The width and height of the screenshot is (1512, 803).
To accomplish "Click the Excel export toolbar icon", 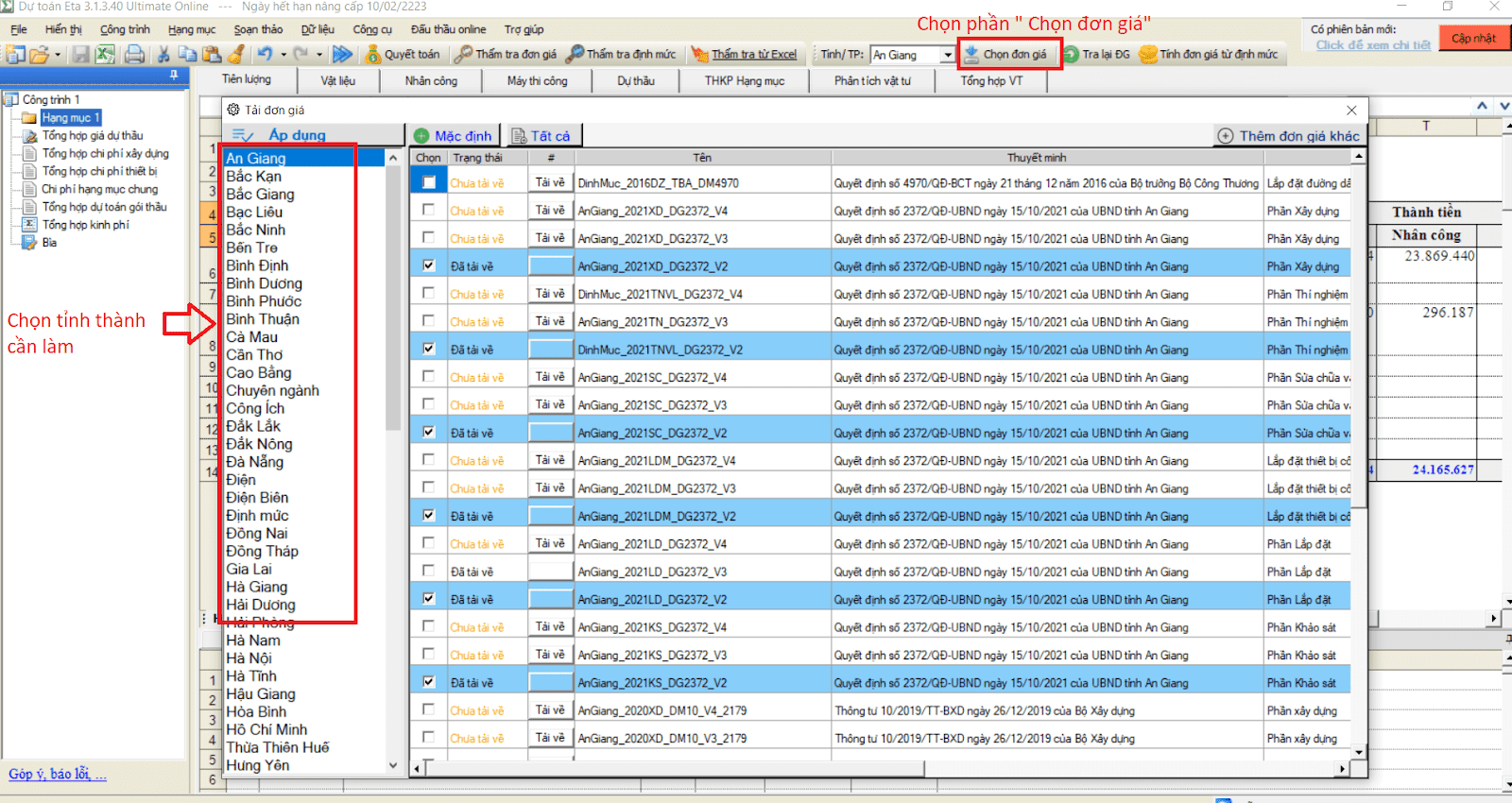I will point(105,55).
